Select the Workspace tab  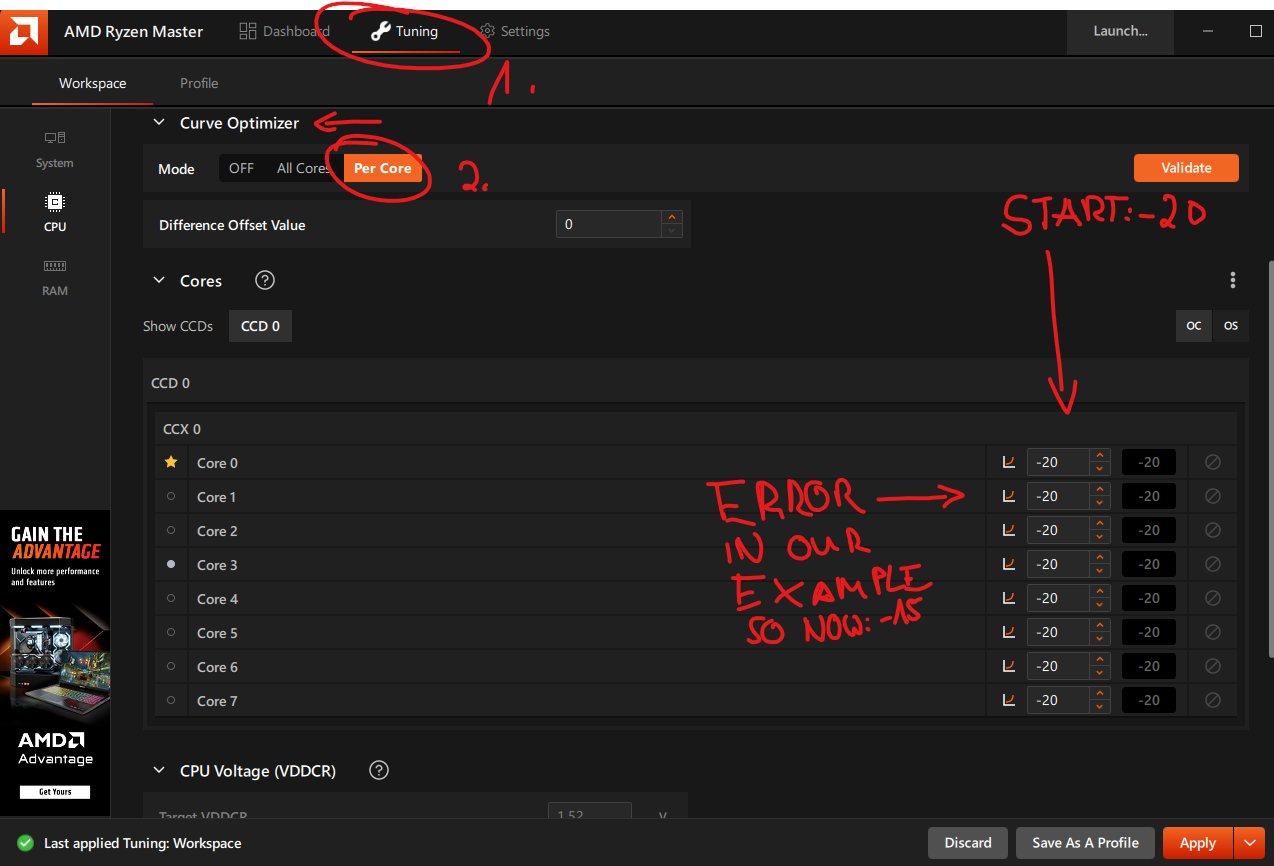pos(92,83)
